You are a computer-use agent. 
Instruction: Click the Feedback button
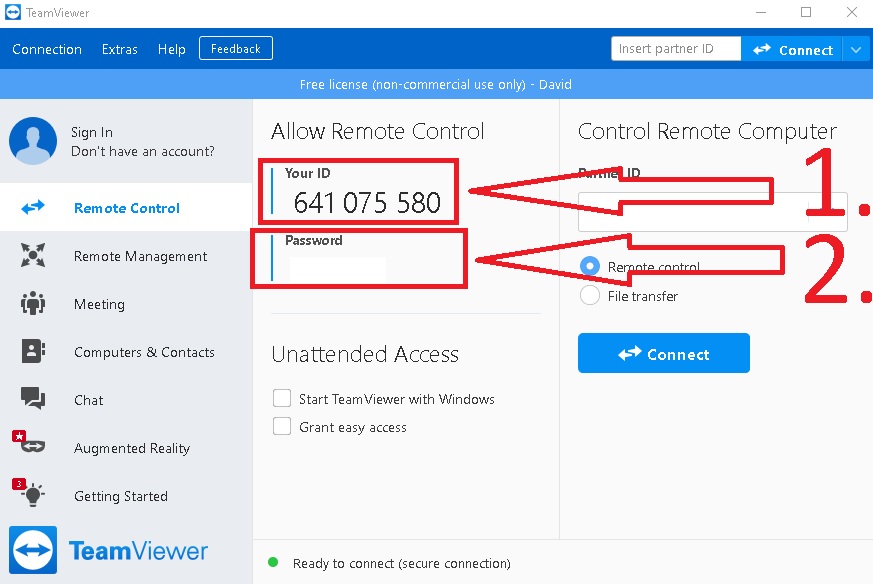click(236, 48)
